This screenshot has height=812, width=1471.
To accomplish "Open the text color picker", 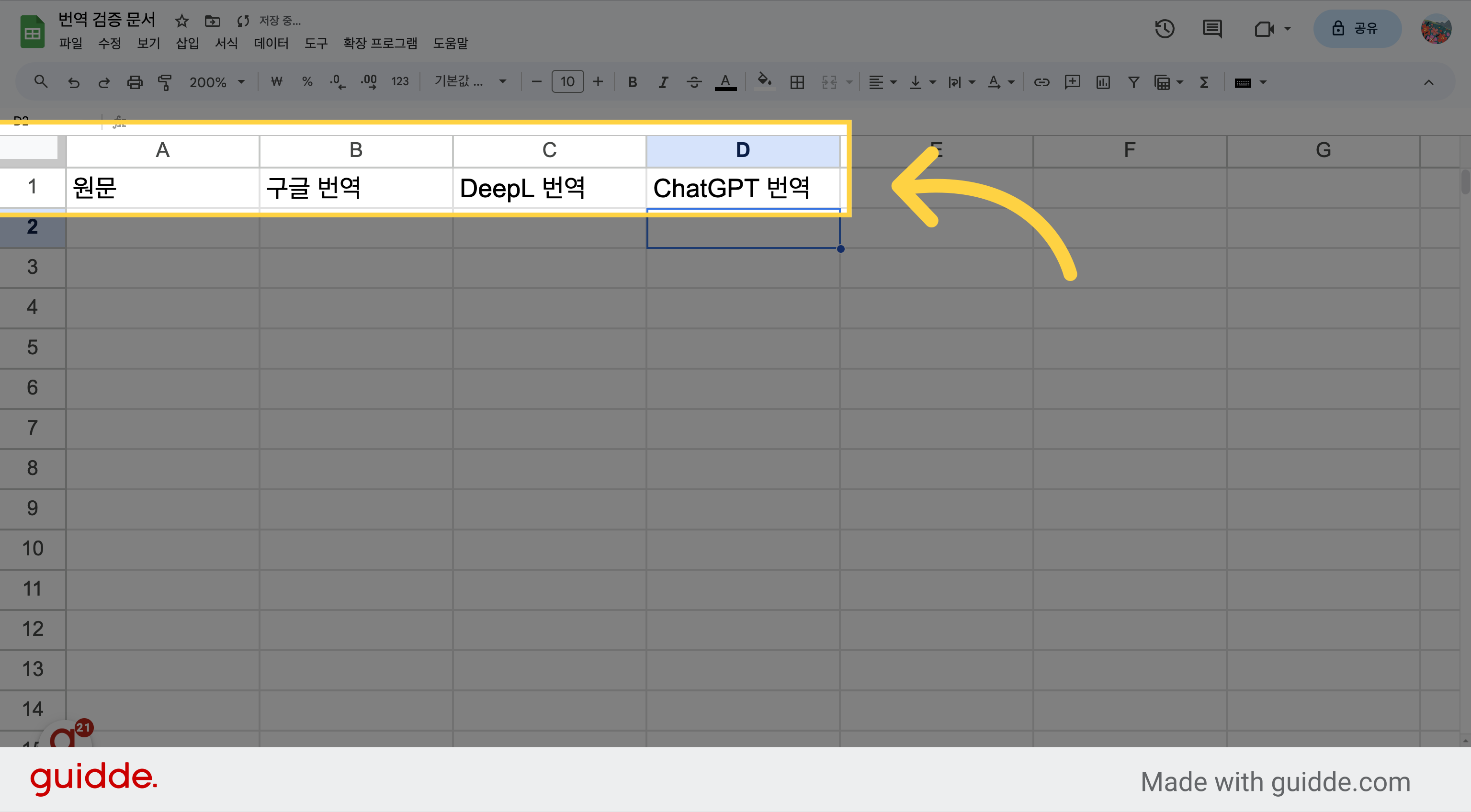I will click(x=725, y=82).
